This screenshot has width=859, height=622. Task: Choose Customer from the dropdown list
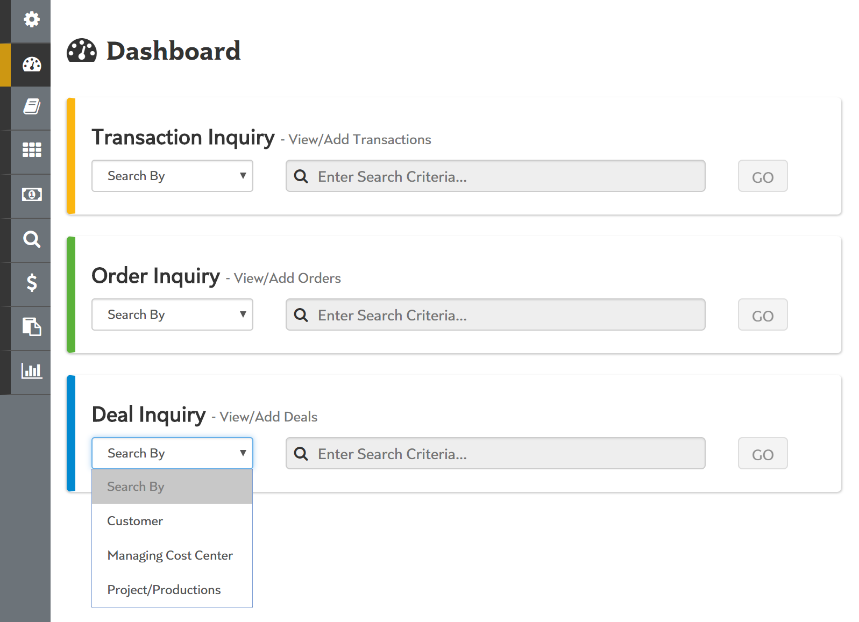pos(135,521)
